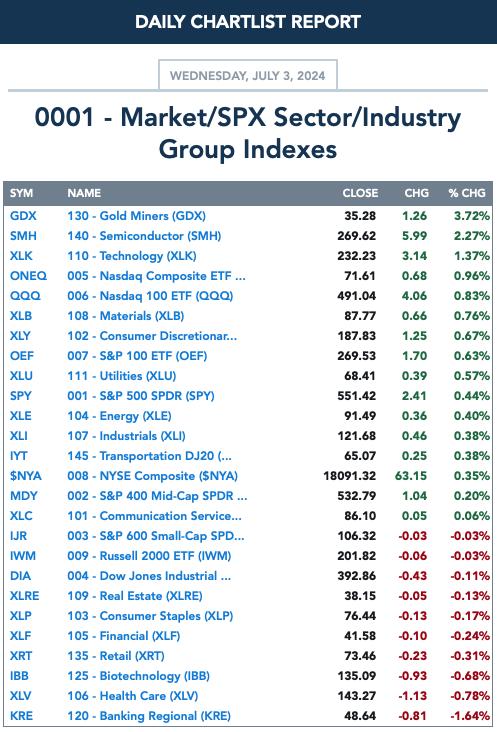This screenshot has height=732, width=497.
Task: Open 001 - S&P 500 SPDR (SPY) link
Action: coord(140,396)
